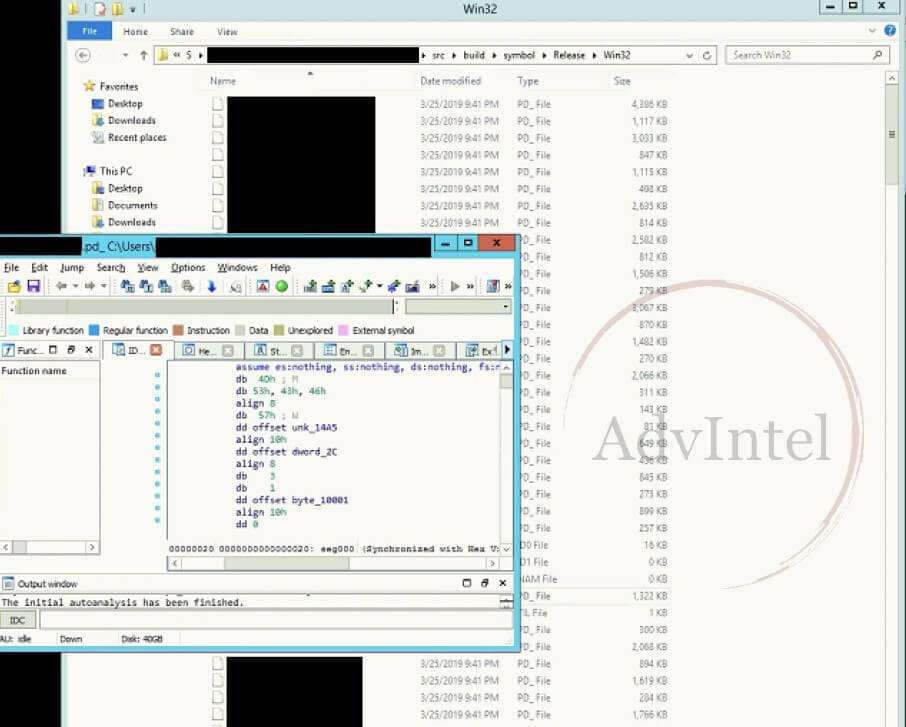Expand the debugger toolbar overflow chevron
906x727 pixels.
tap(470, 286)
